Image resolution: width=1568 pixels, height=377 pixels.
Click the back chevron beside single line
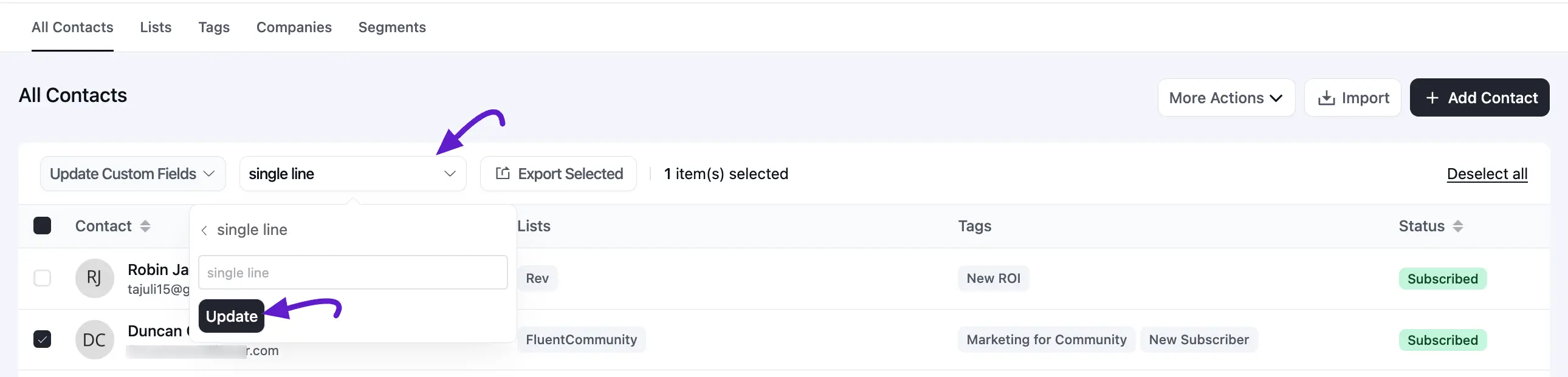tap(205, 231)
